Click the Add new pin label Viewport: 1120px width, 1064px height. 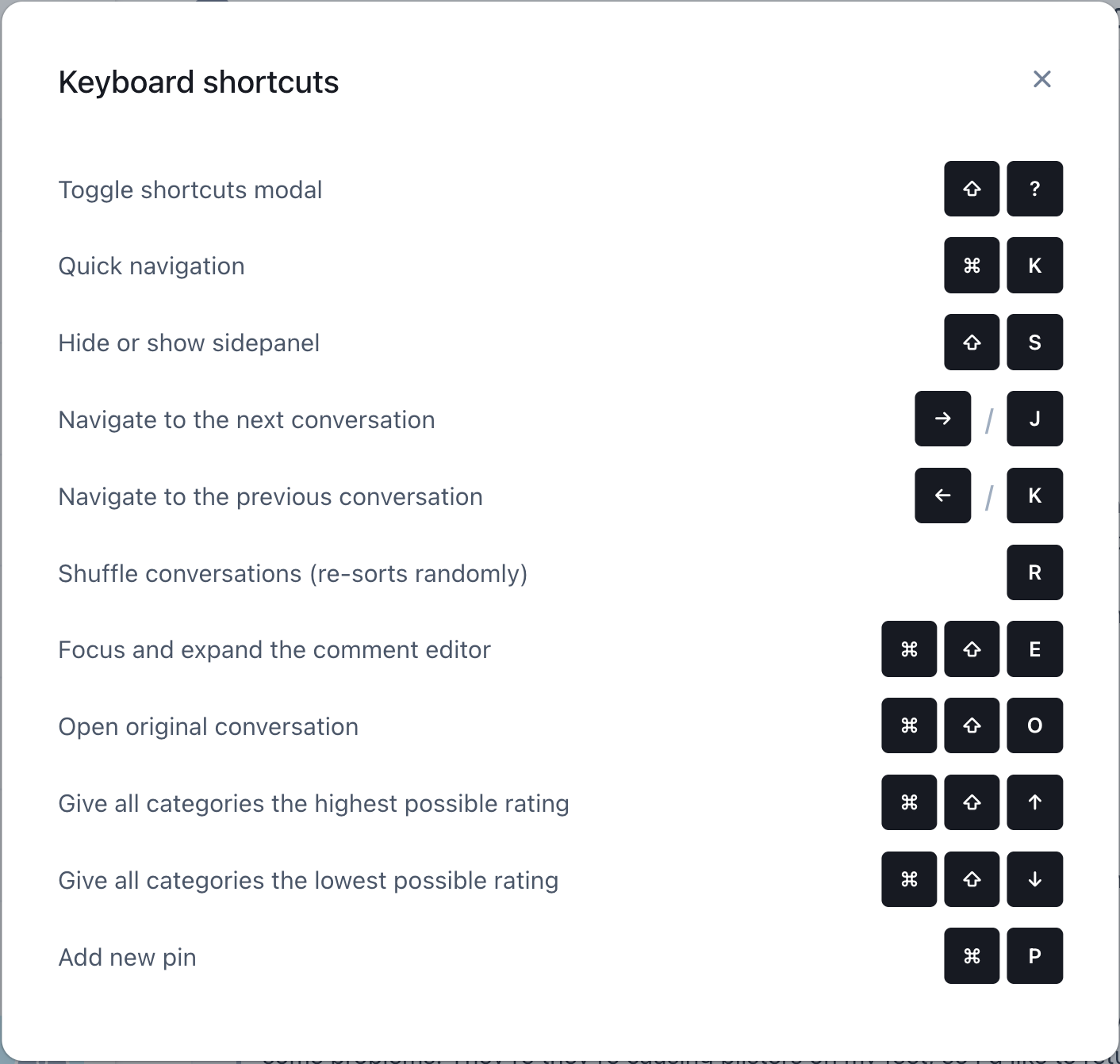coord(127,958)
